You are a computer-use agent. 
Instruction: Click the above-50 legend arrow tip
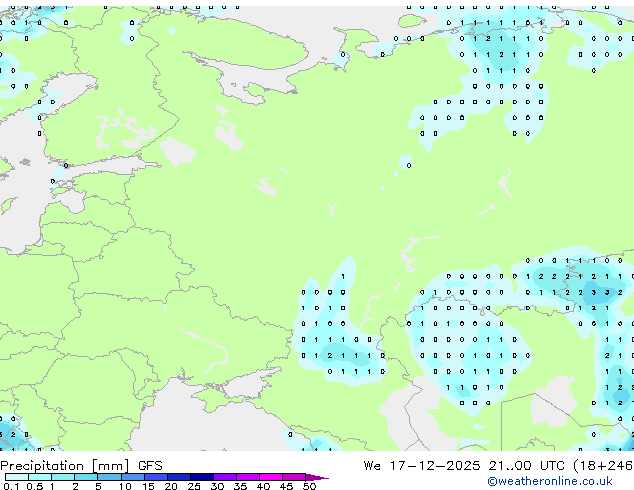tap(317, 477)
